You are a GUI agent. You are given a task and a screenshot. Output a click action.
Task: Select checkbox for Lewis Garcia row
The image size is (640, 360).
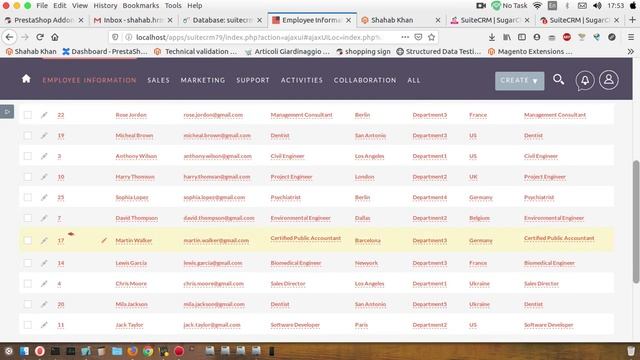click(27, 263)
